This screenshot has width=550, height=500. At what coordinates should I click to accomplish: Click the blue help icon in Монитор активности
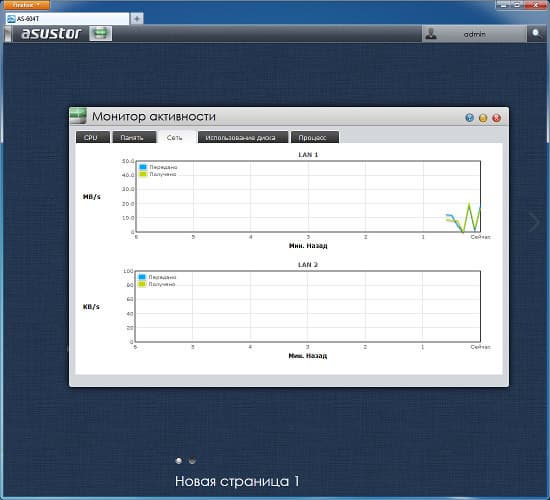(469, 118)
